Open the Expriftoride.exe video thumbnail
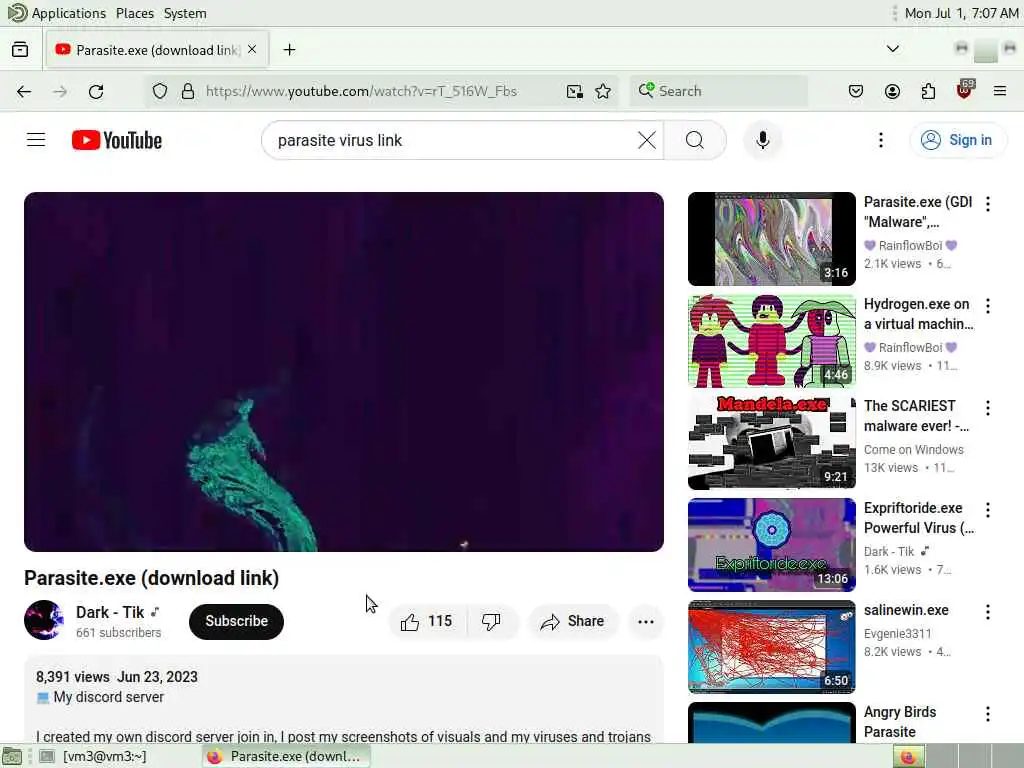Screen dimensions: 1024x768 pos(771,545)
